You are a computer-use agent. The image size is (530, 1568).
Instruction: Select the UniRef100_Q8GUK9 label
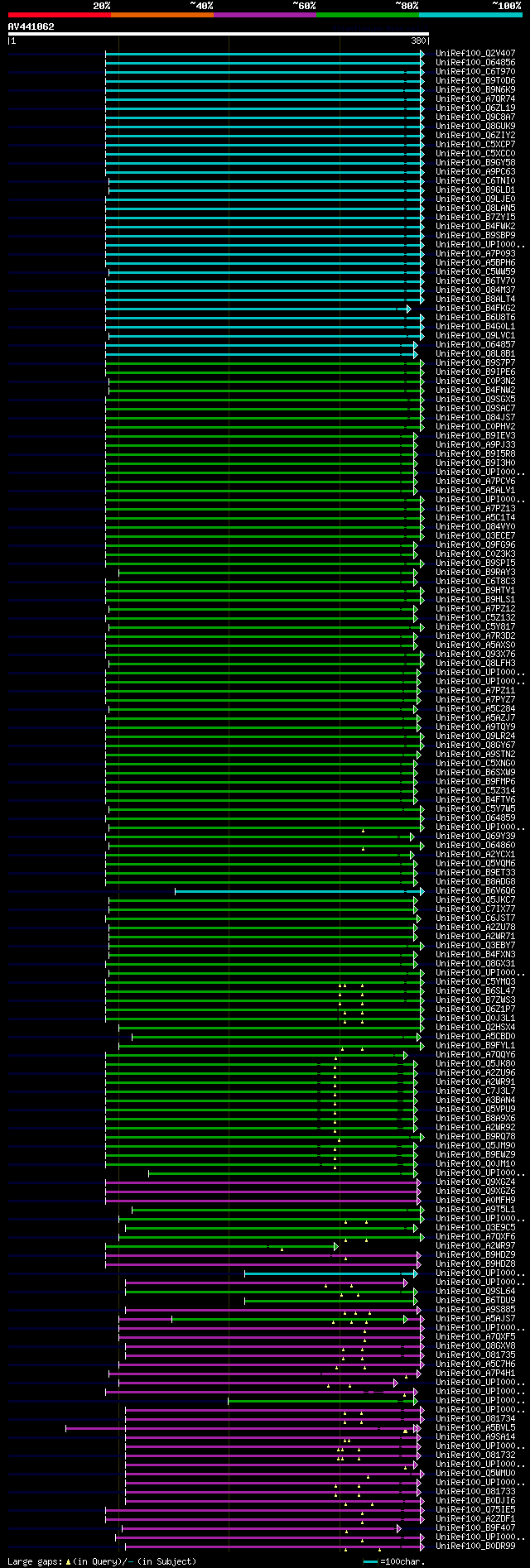[x=475, y=127]
